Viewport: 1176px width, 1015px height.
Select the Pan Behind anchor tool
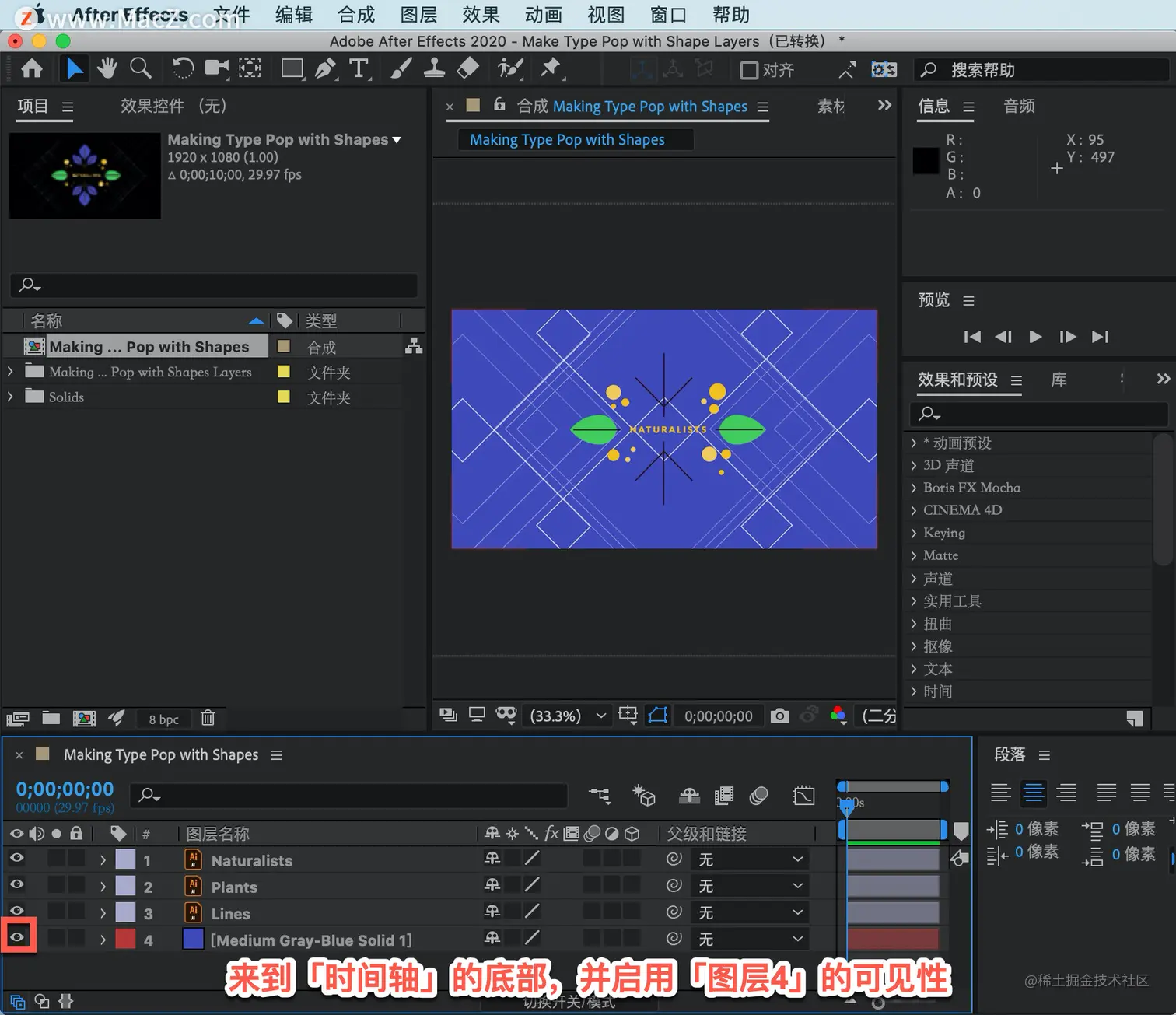[250, 69]
